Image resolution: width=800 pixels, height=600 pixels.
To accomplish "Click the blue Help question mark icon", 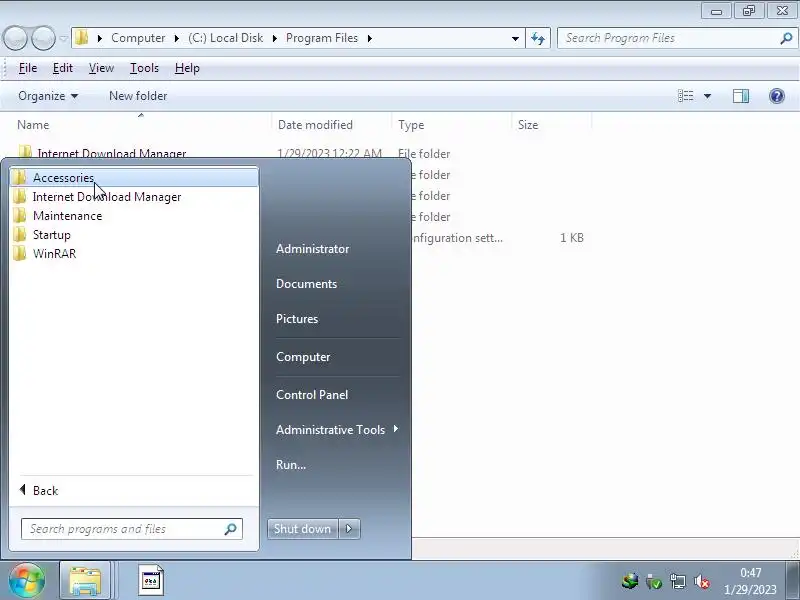I will 777,96.
